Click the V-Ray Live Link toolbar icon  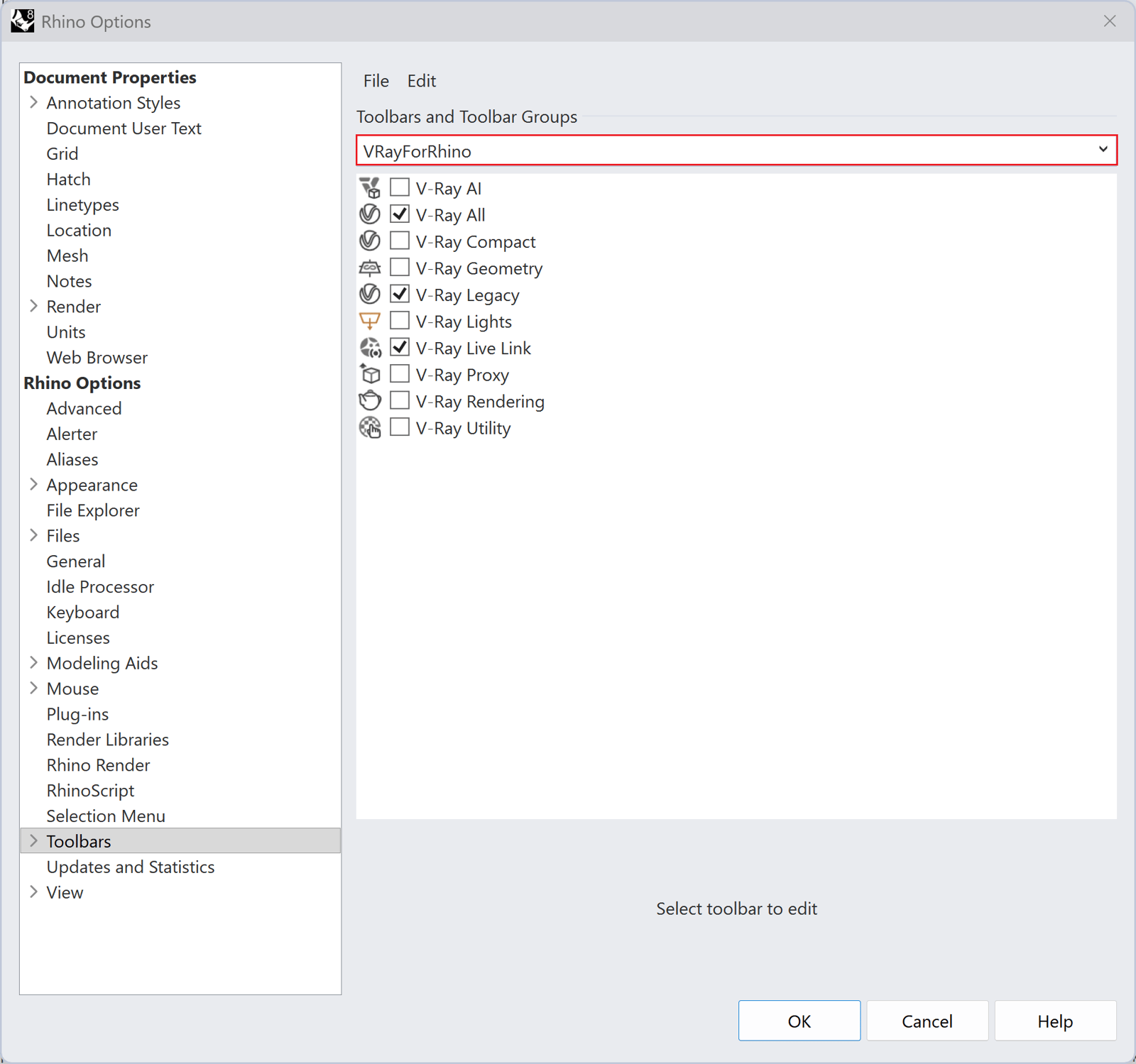[370, 348]
